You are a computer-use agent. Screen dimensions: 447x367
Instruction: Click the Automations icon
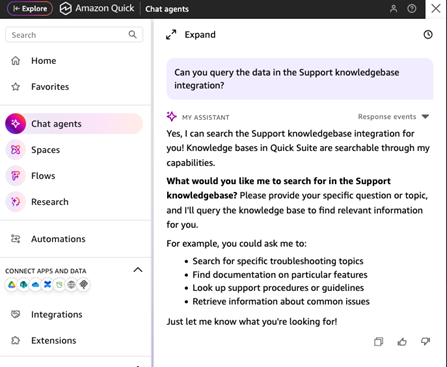[15, 239]
